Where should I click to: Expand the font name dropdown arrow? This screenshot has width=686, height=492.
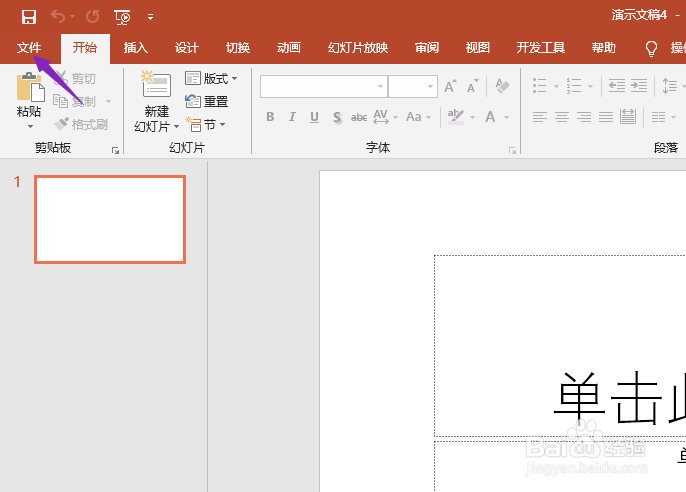[x=381, y=86]
